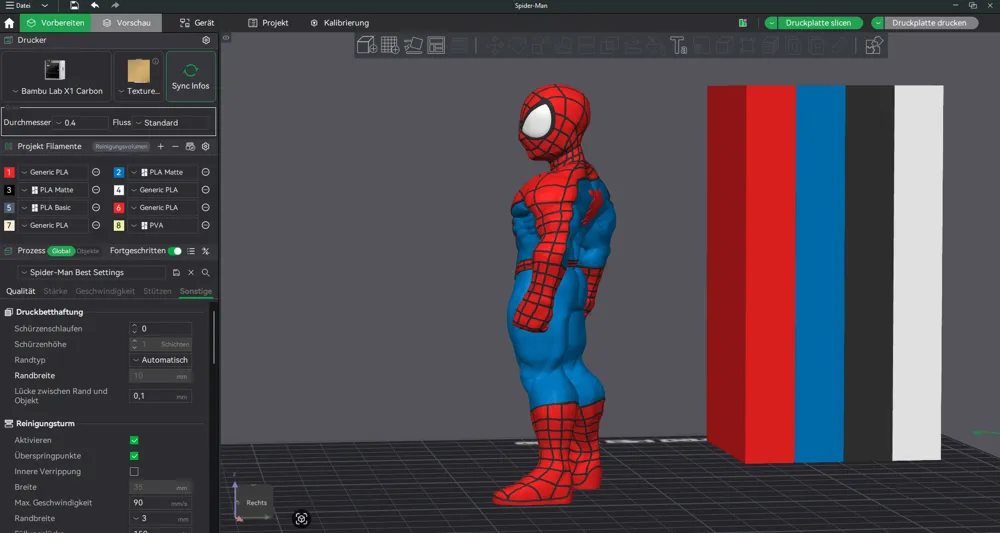Viewport: 1000px width, 533px height.
Task: Click the undo arrow in title bar
Action: (94, 5)
